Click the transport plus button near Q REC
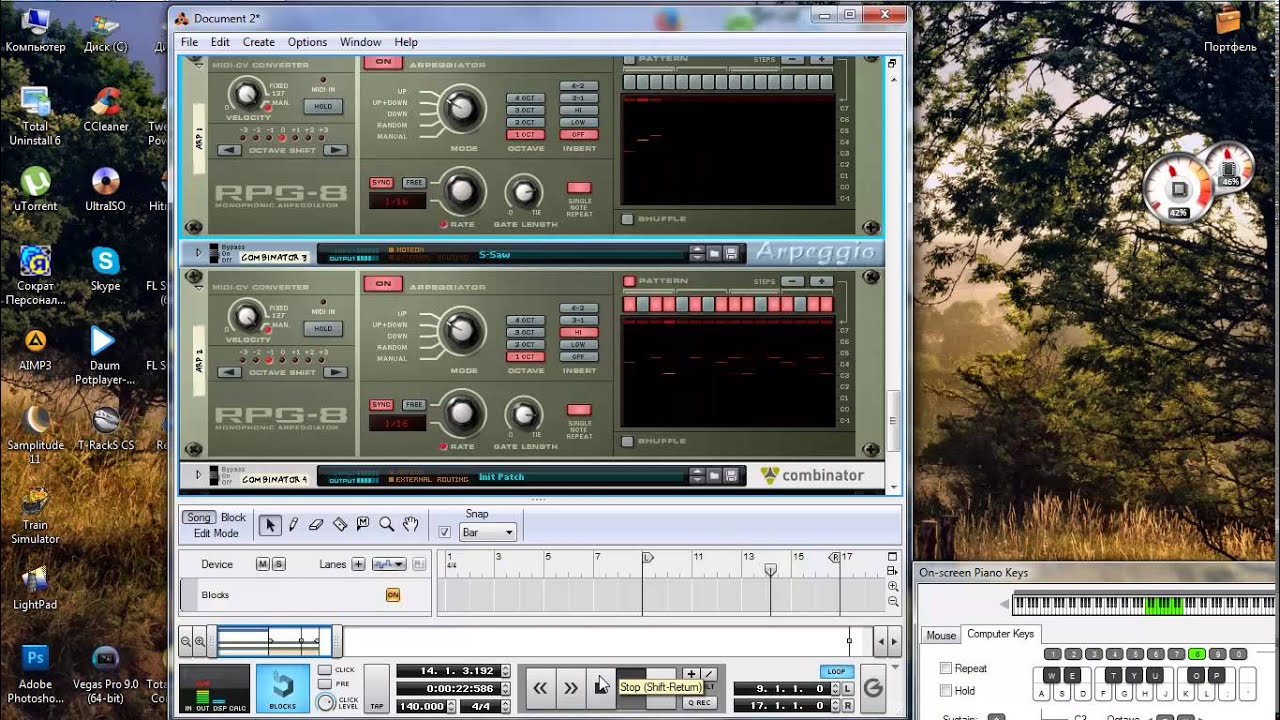The height and width of the screenshot is (720, 1280). pyautogui.click(x=690, y=675)
